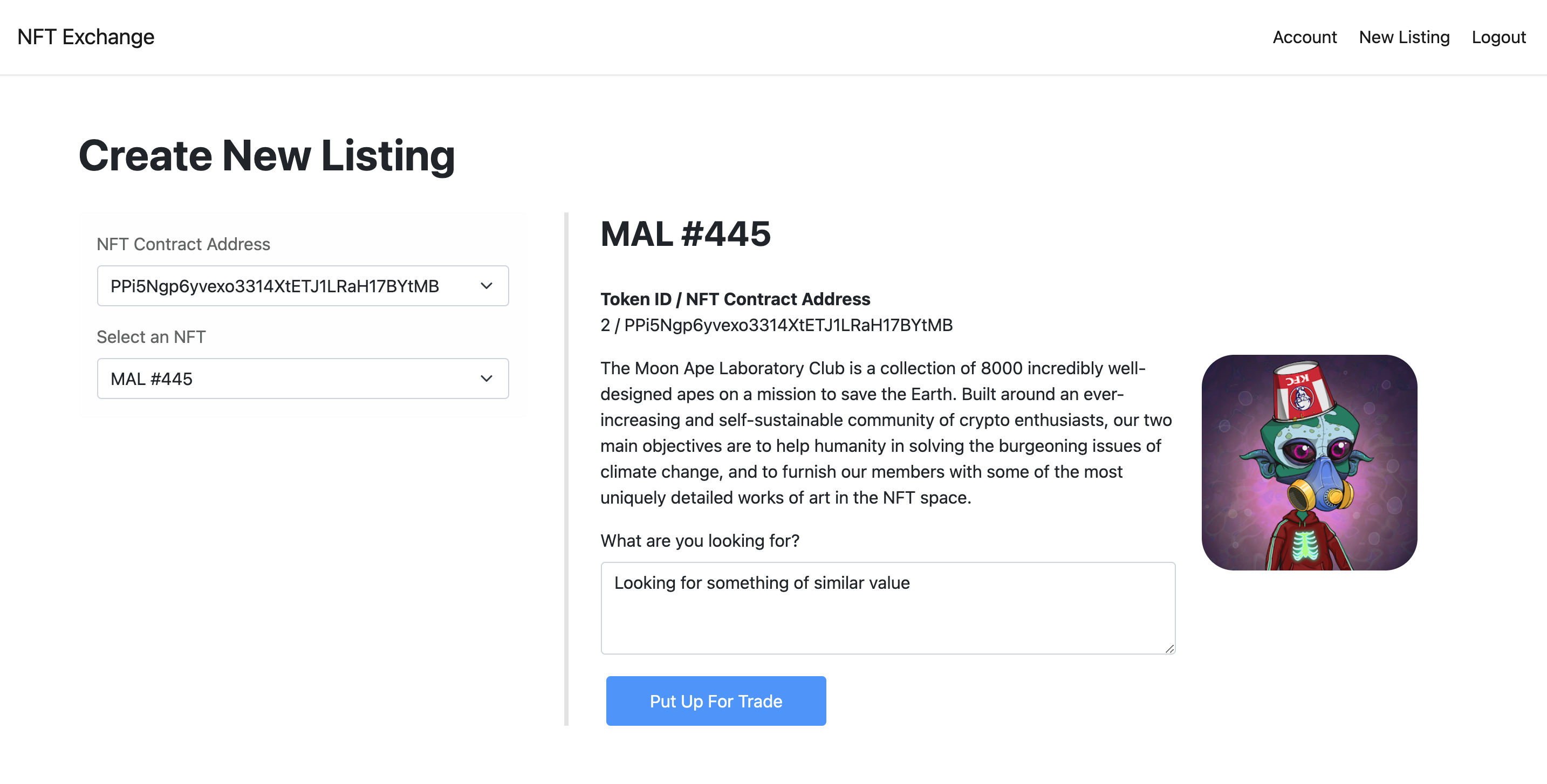Open the Account page
This screenshot has width=1547, height=784.
pyautogui.click(x=1304, y=37)
